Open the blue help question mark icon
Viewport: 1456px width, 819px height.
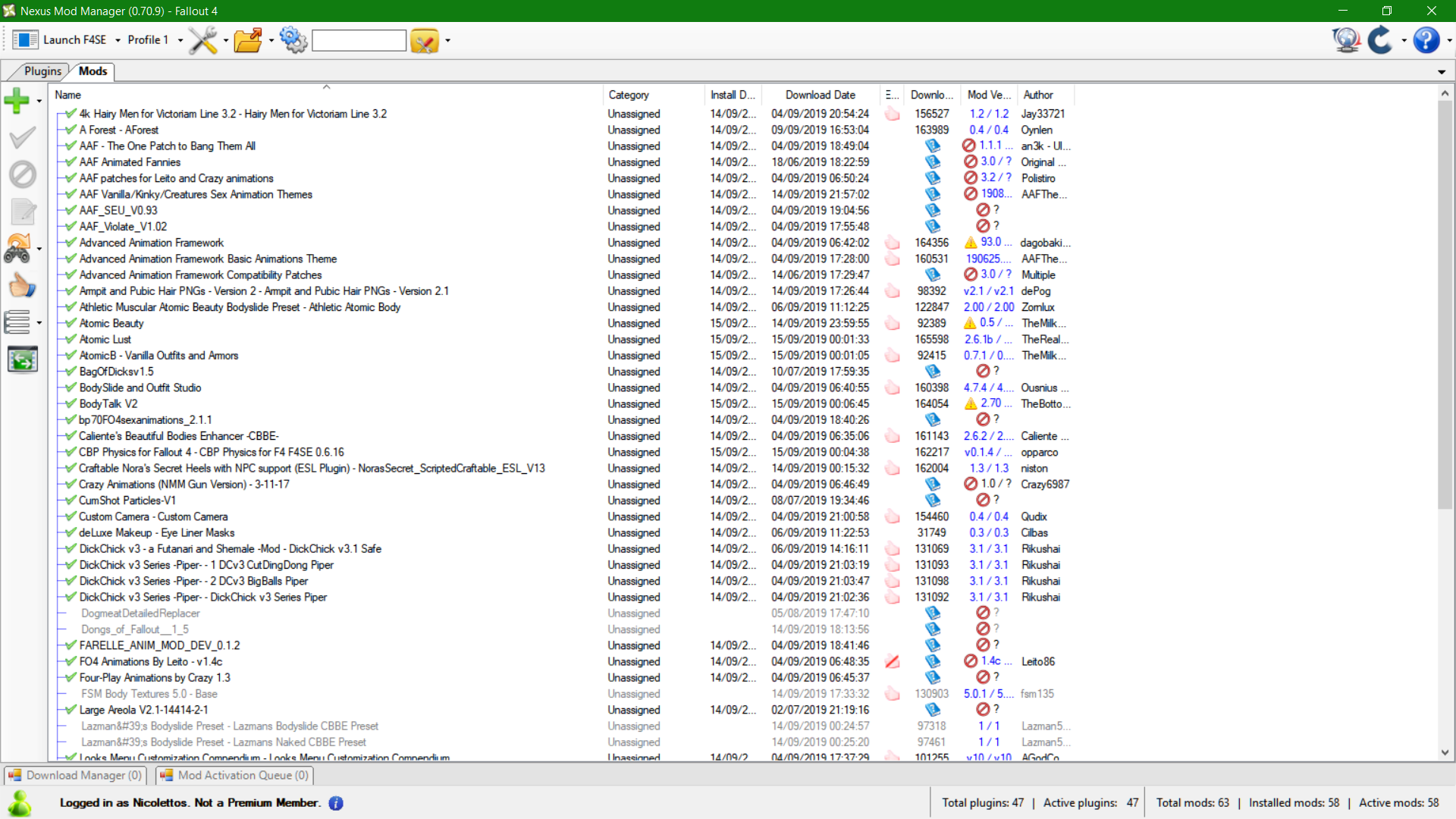point(1426,40)
